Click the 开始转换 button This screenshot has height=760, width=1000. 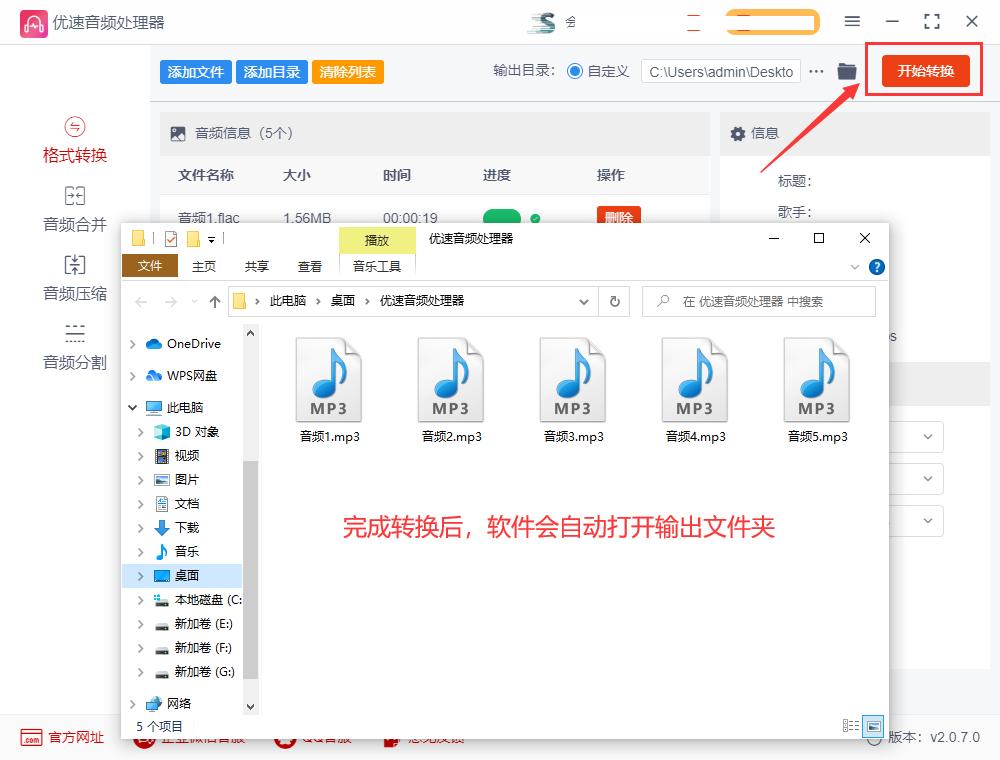(923, 71)
